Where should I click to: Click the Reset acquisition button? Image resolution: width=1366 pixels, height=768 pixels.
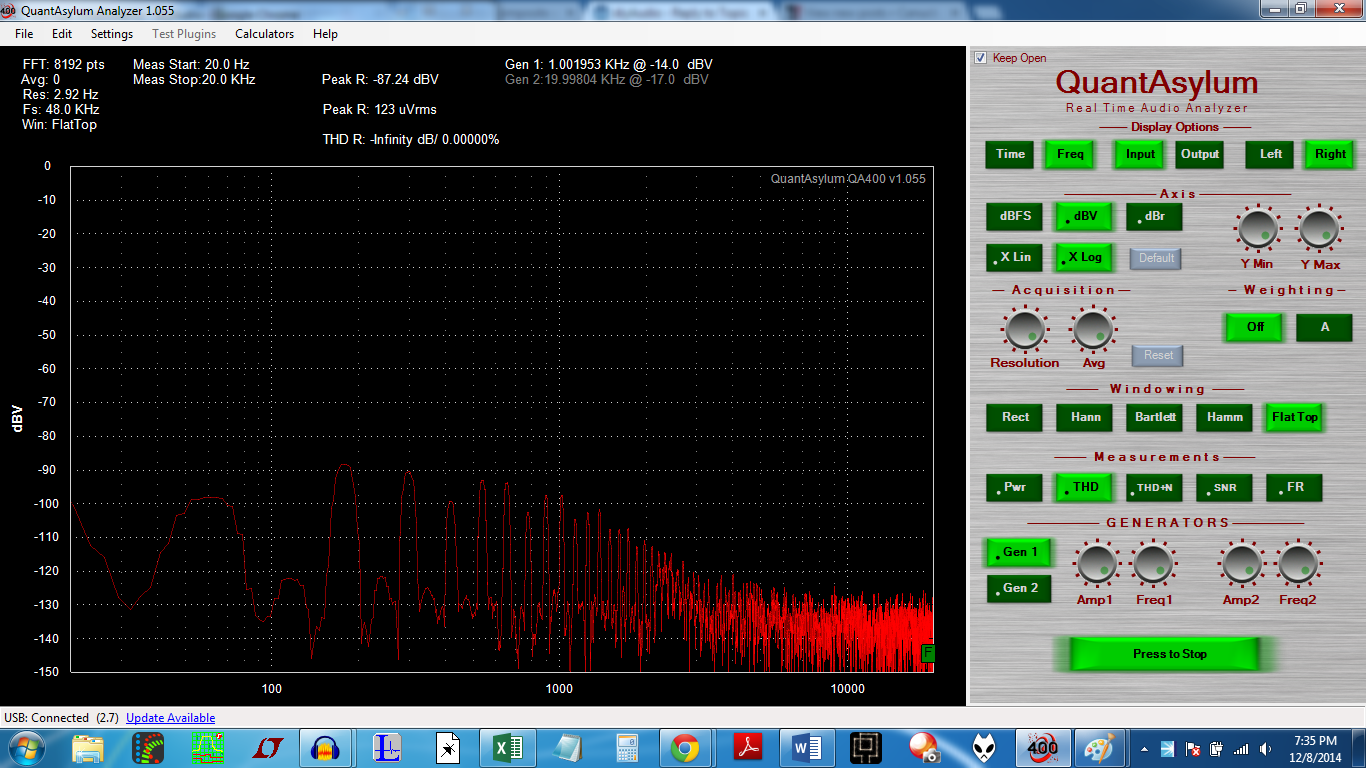1158,355
